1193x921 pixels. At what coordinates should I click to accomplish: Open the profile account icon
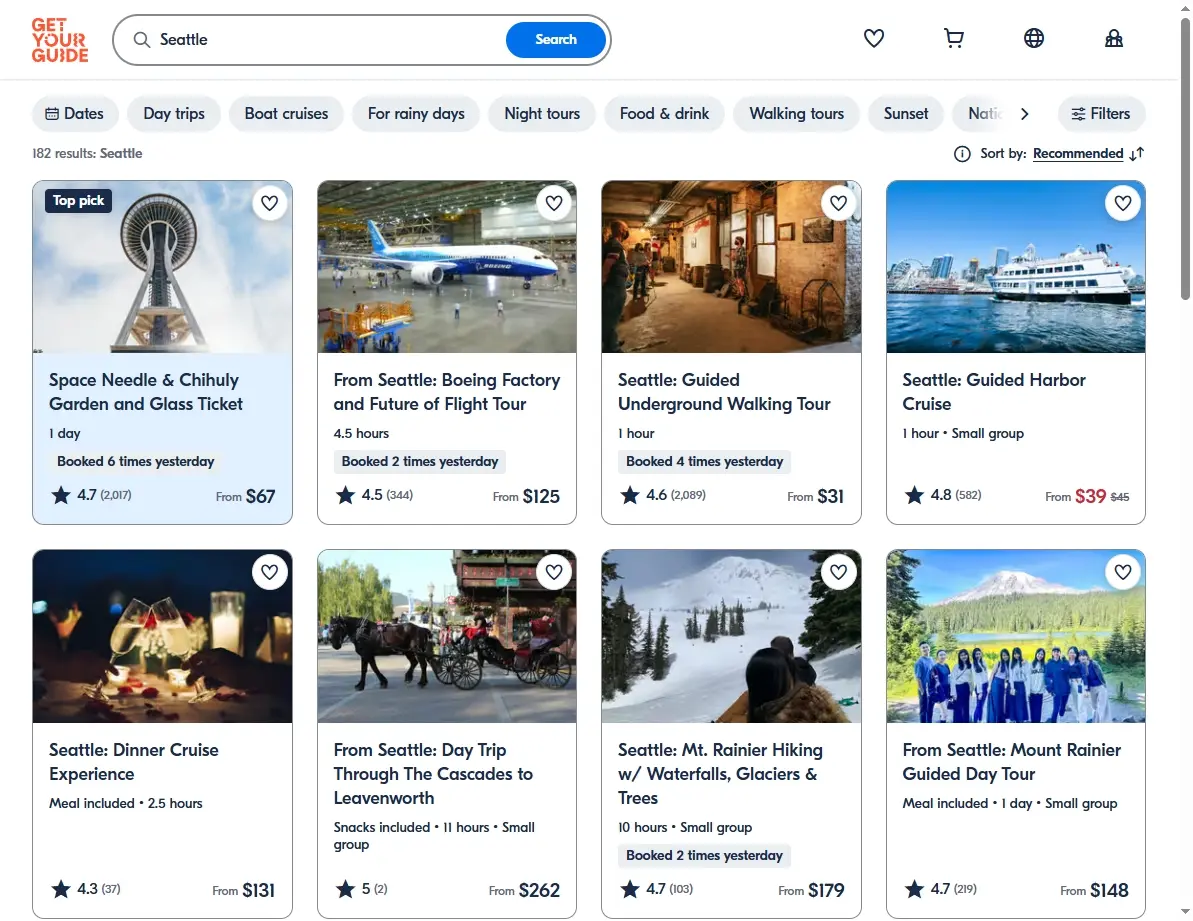1113,38
